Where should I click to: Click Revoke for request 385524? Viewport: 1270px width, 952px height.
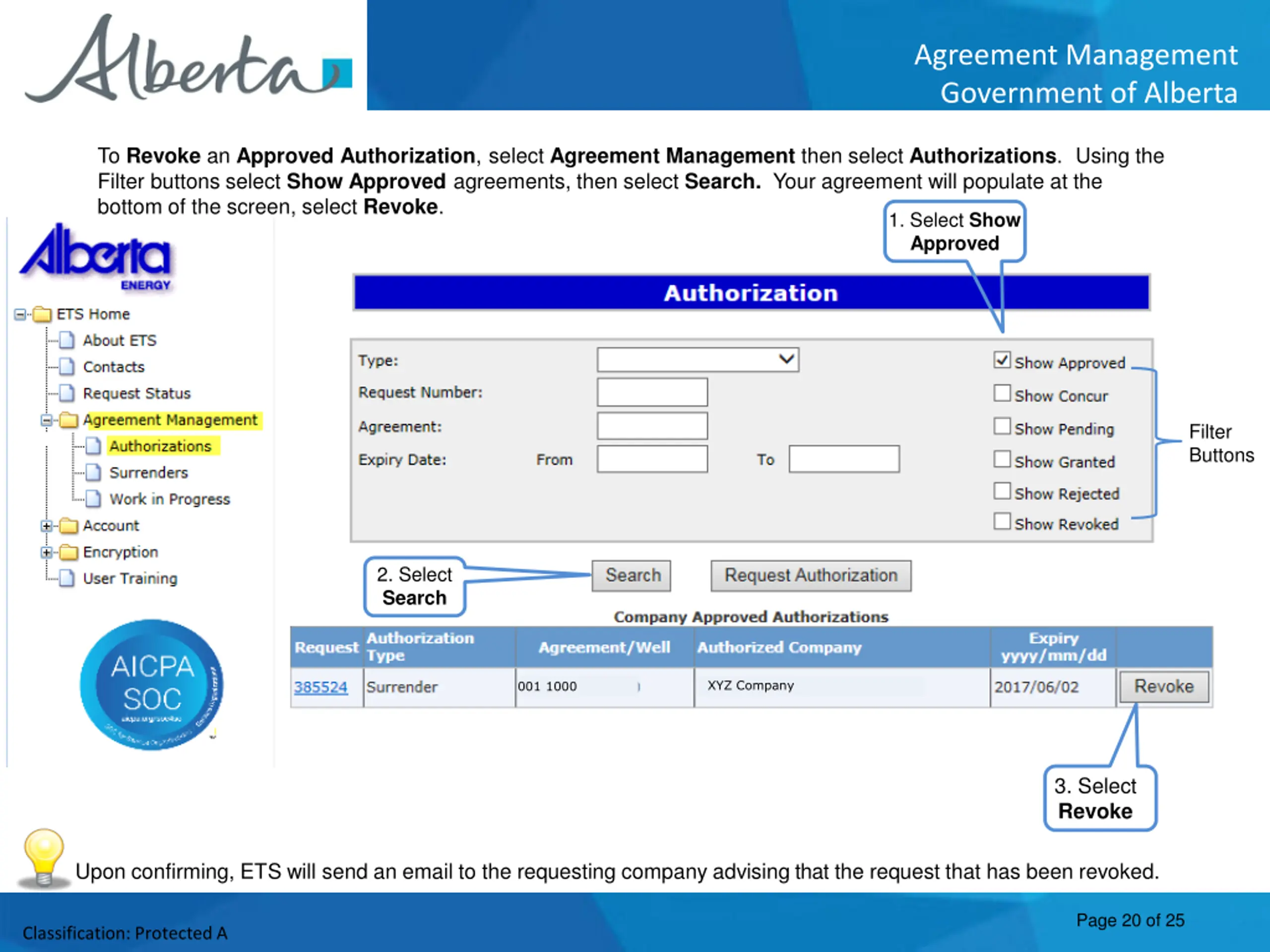click(x=1164, y=687)
